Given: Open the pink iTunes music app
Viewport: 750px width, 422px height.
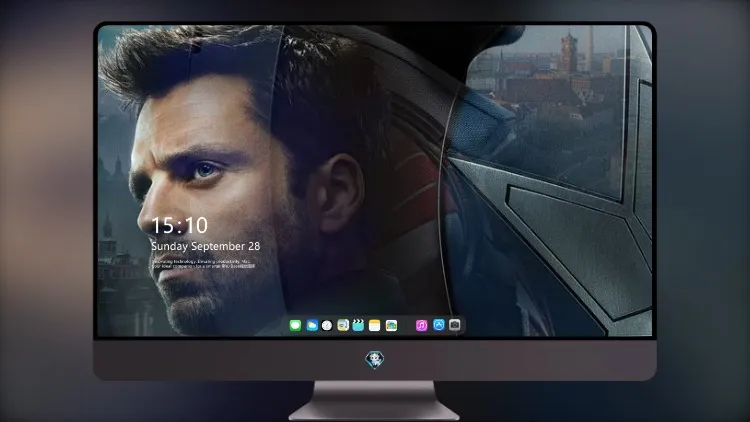Looking at the screenshot, I should coord(421,325).
